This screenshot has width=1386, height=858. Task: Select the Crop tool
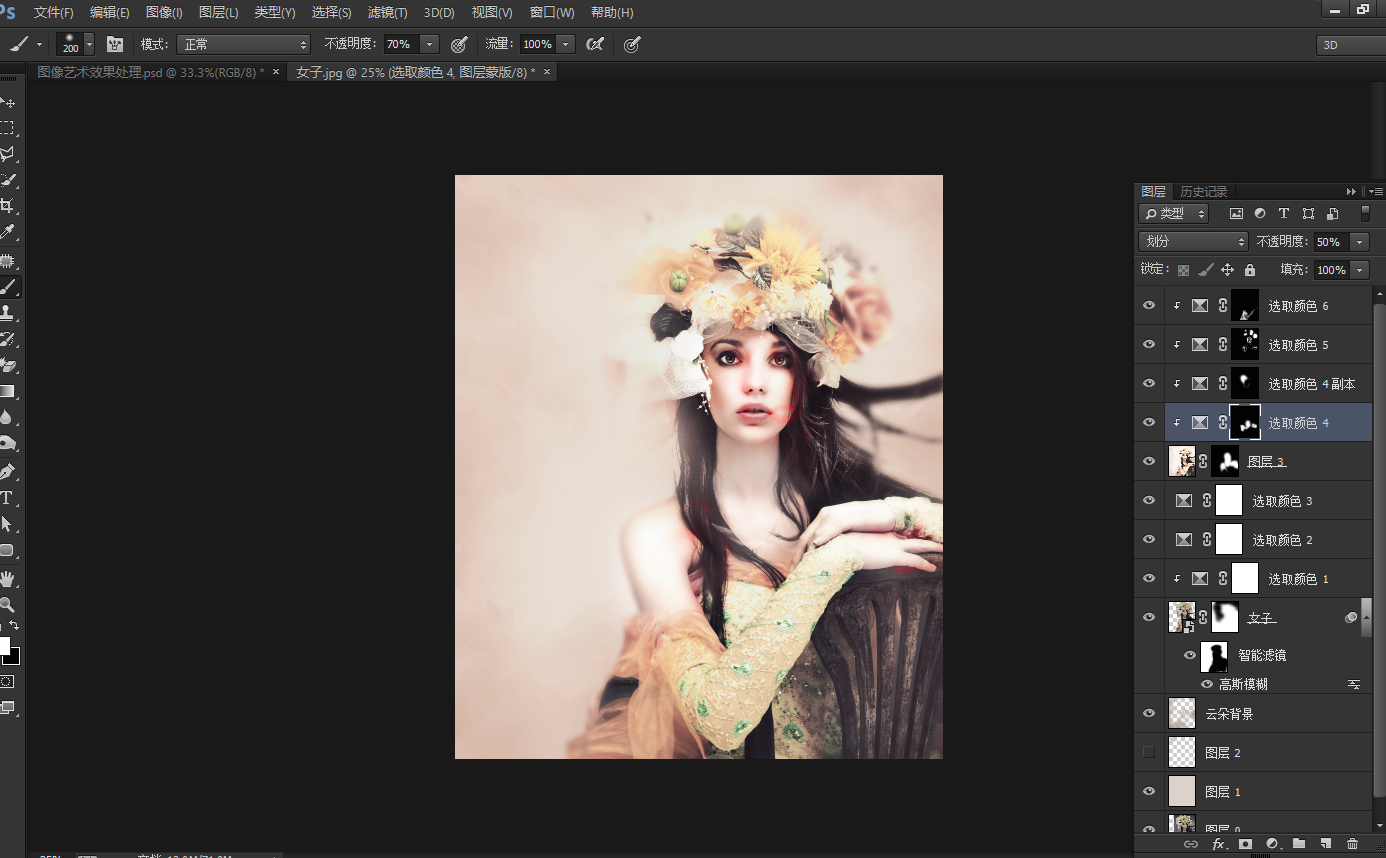point(8,206)
